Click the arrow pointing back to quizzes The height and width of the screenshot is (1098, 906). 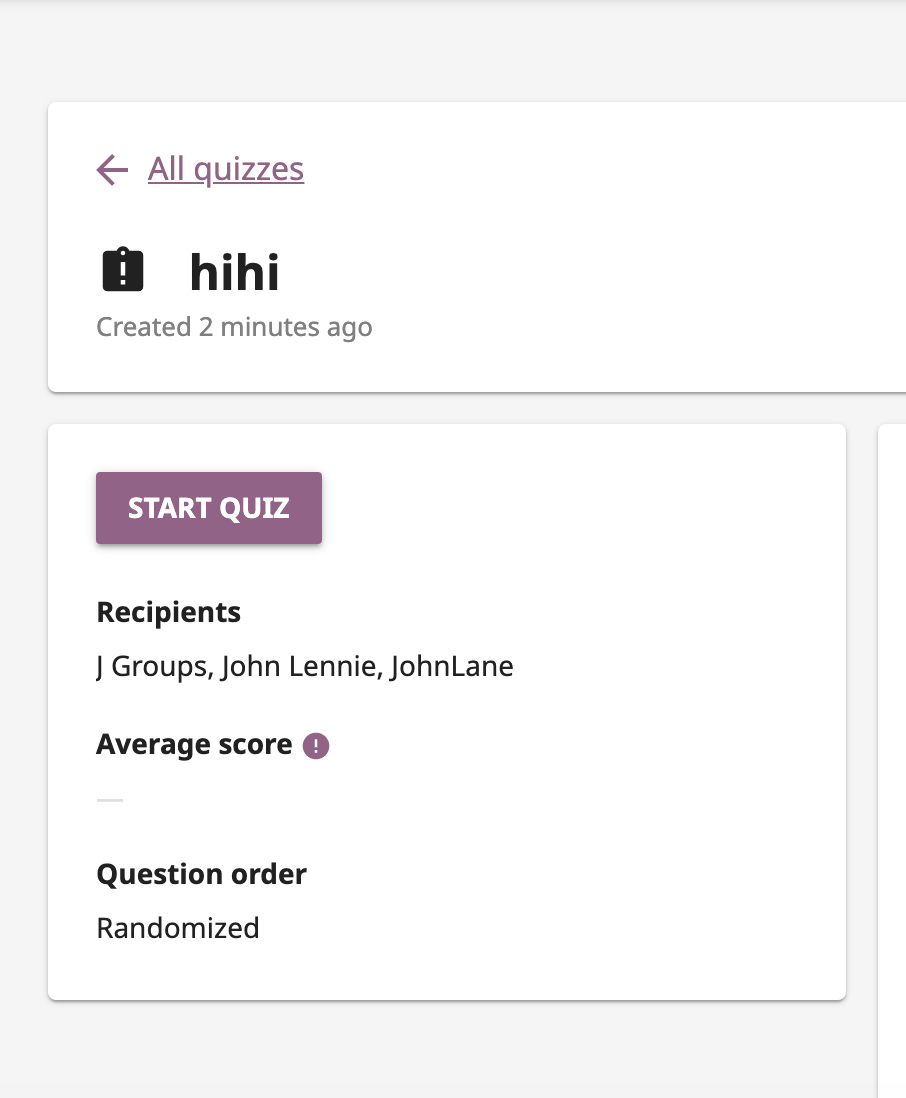pyautogui.click(x=111, y=170)
